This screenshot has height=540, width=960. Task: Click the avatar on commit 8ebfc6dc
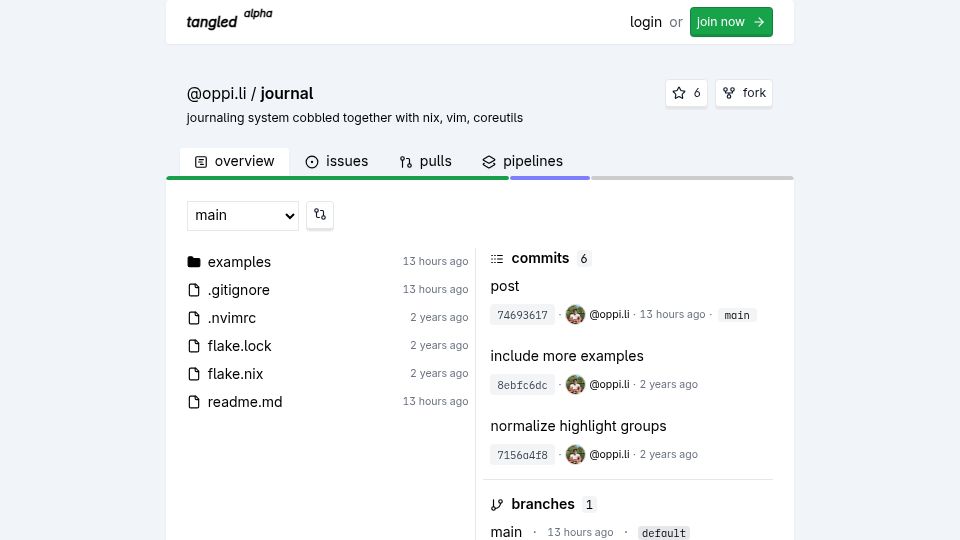pyautogui.click(x=576, y=384)
